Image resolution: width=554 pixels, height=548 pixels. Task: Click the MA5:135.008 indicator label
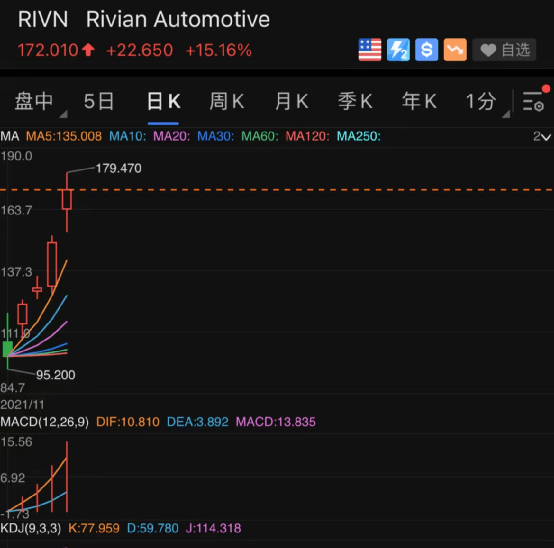coord(64,136)
